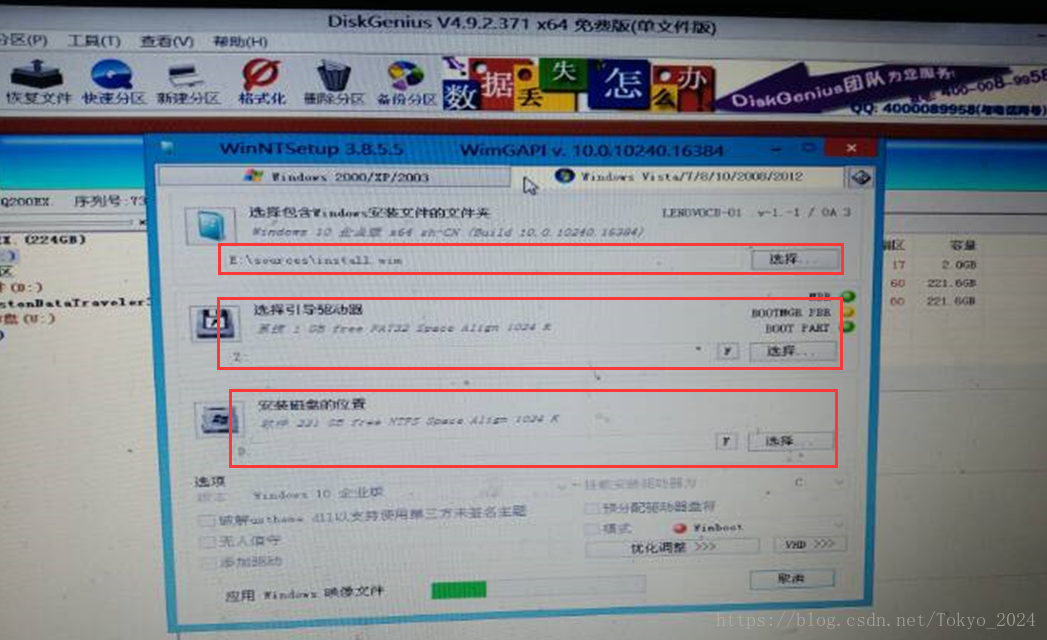Open the 帮助(H) help menu
This screenshot has height=640, width=1047.
pyautogui.click(x=240, y=41)
